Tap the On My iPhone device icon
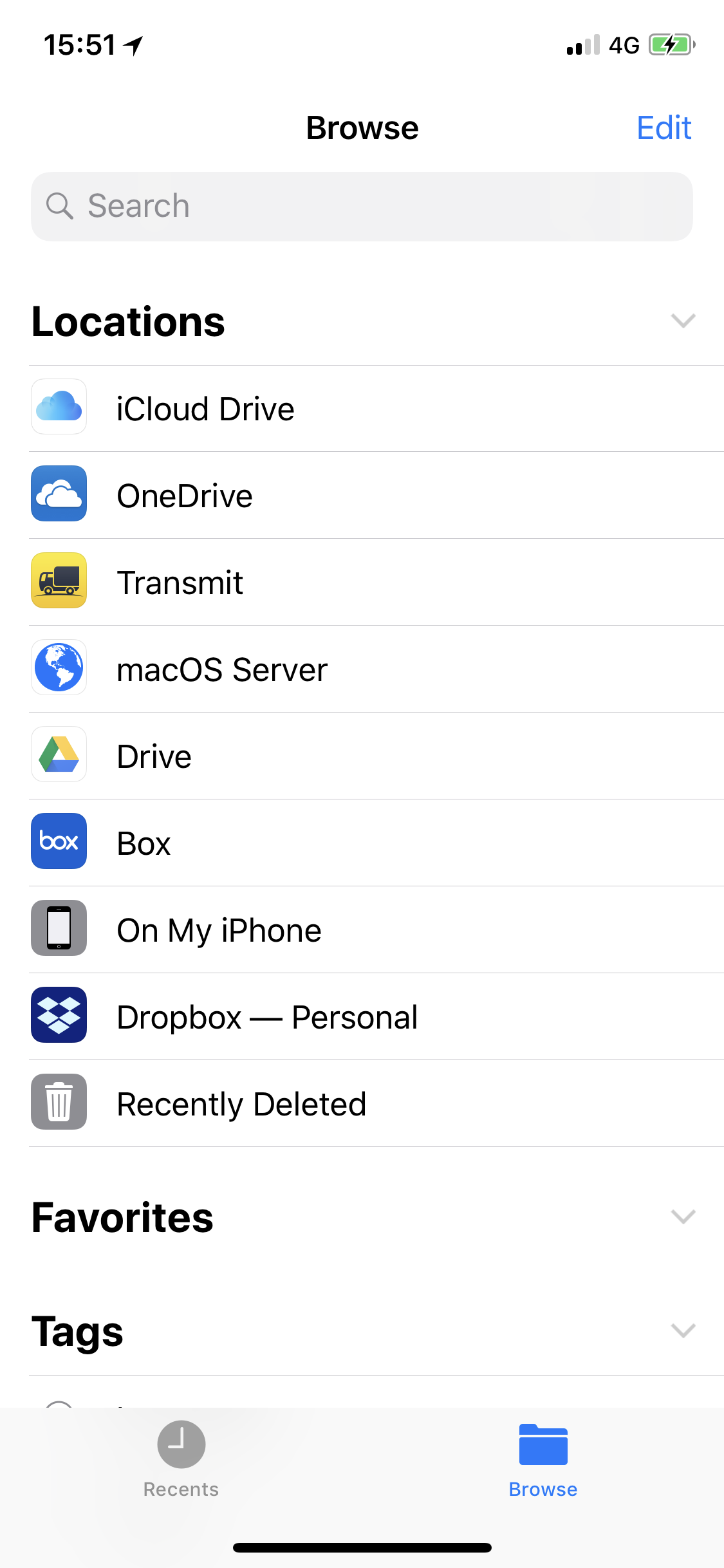 [x=59, y=928]
